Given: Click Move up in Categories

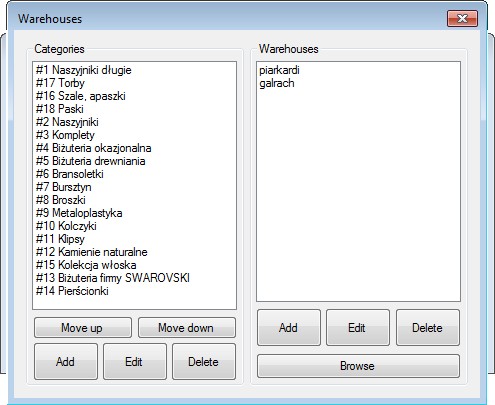Looking at the screenshot, I should [83, 328].
